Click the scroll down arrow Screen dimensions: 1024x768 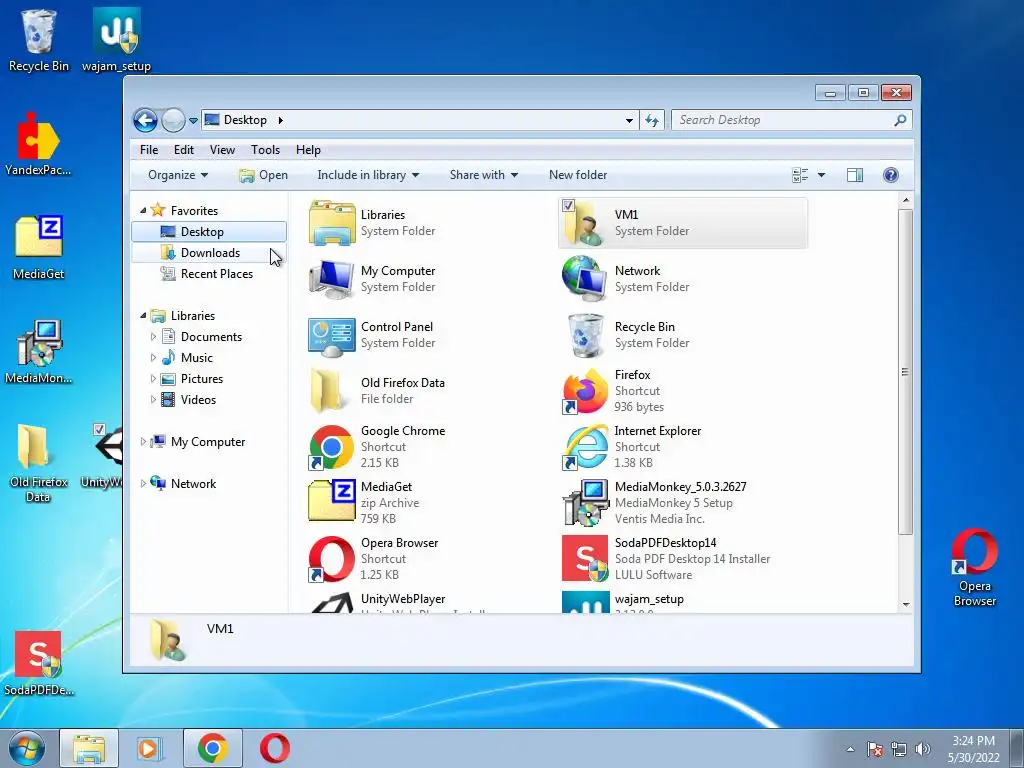pyautogui.click(x=905, y=605)
